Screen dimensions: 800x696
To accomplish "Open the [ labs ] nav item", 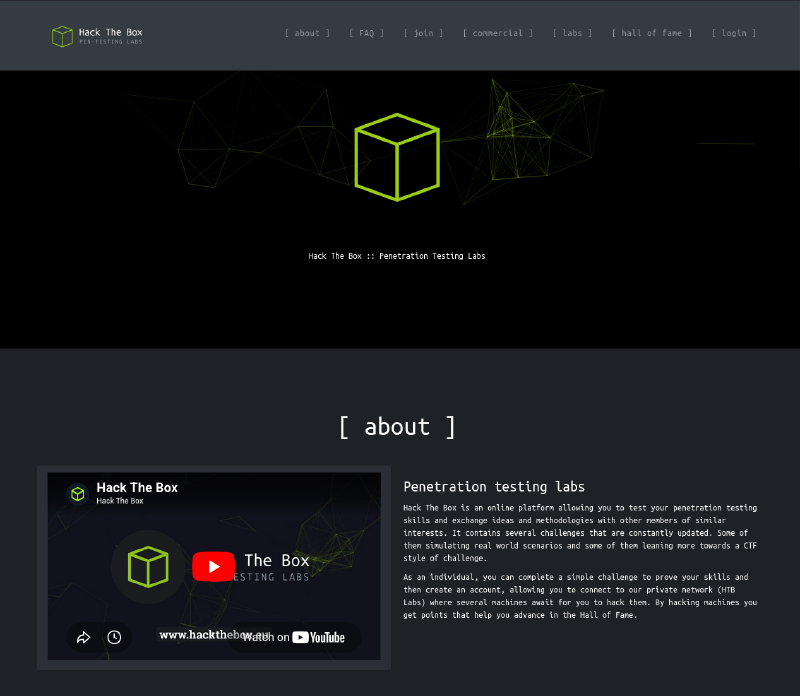I will click(572, 33).
